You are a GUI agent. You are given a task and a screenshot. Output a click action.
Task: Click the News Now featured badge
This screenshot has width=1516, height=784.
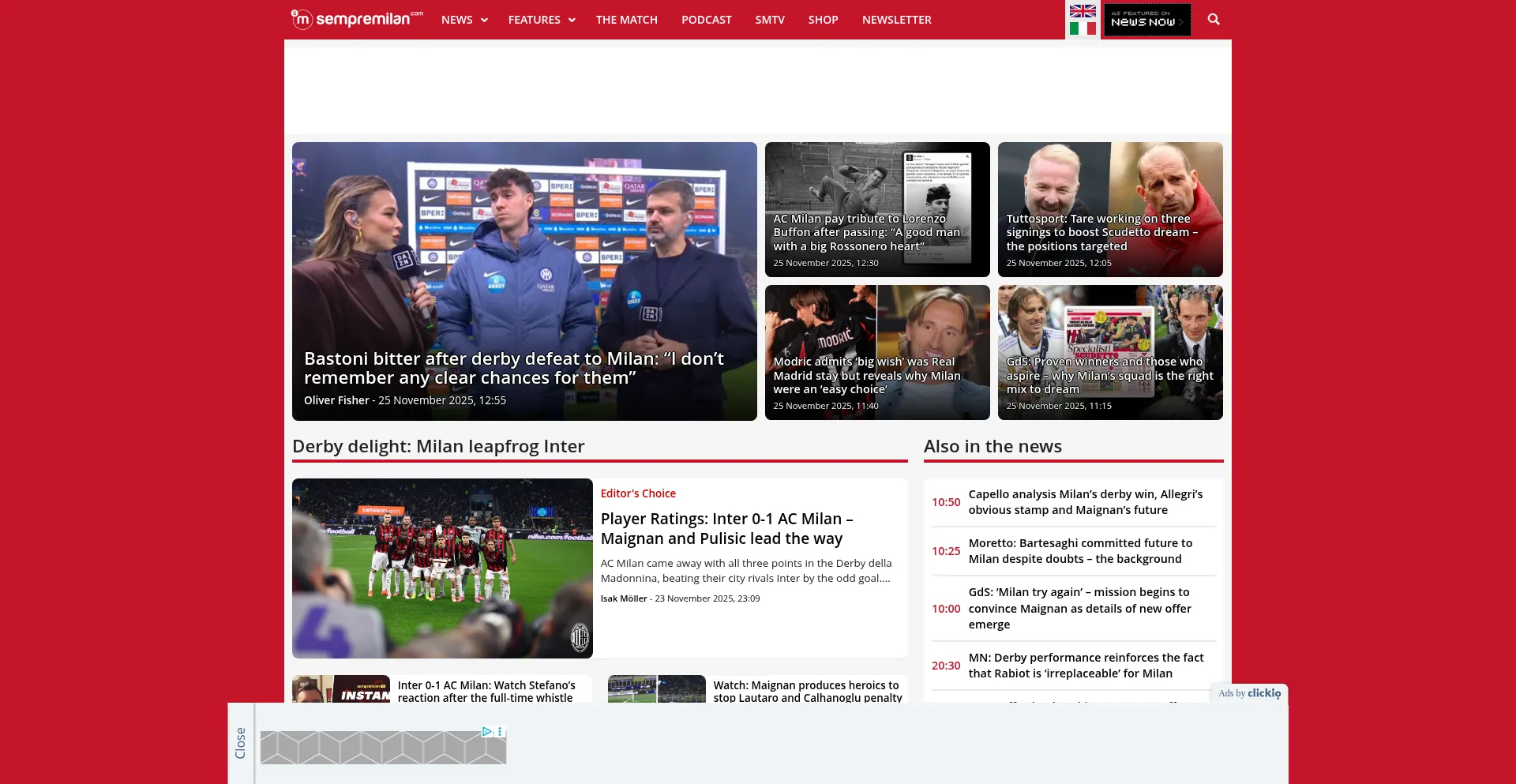[x=1146, y=20]
